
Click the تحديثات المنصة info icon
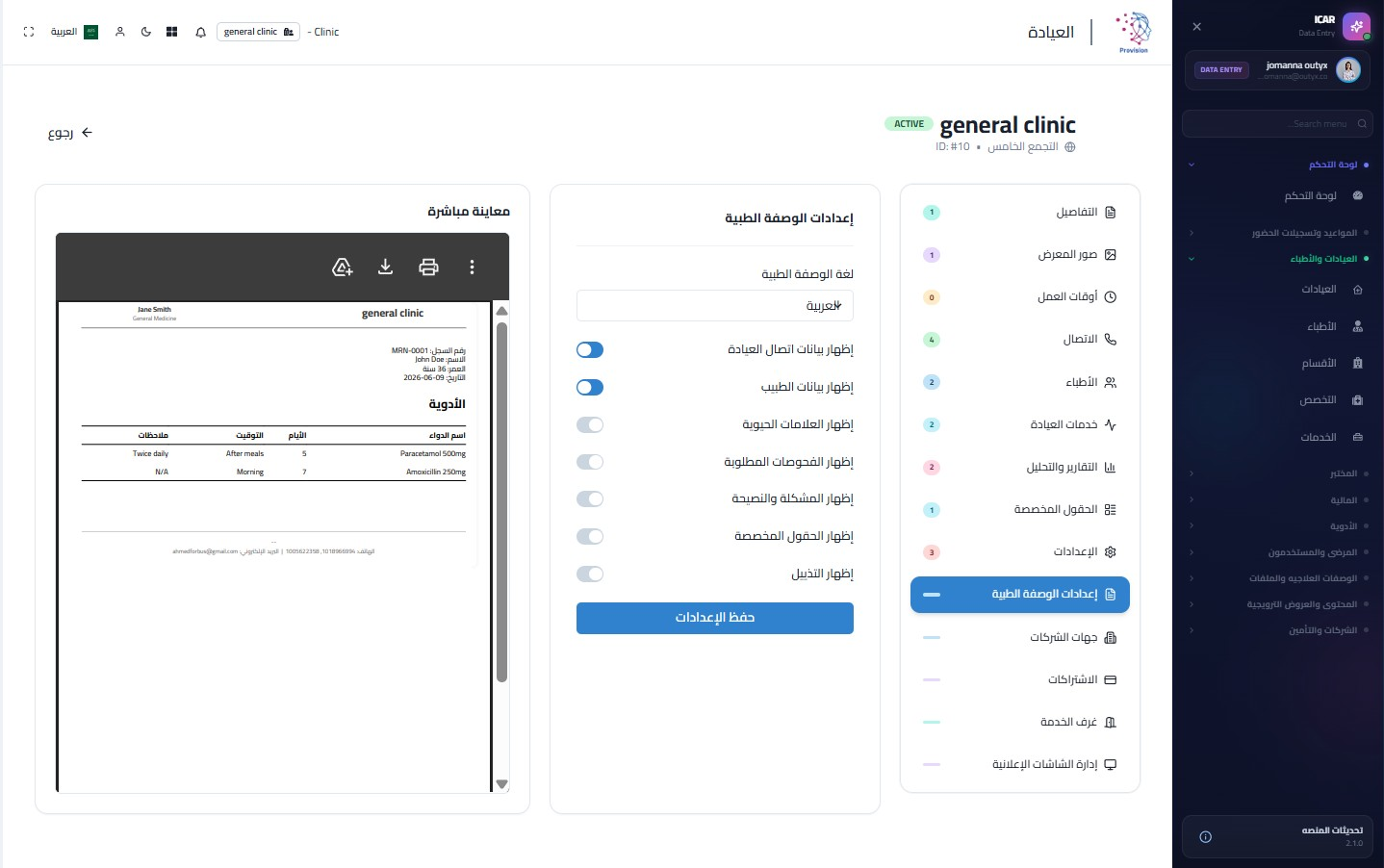pyautogui.click(x=1205, y=837)
